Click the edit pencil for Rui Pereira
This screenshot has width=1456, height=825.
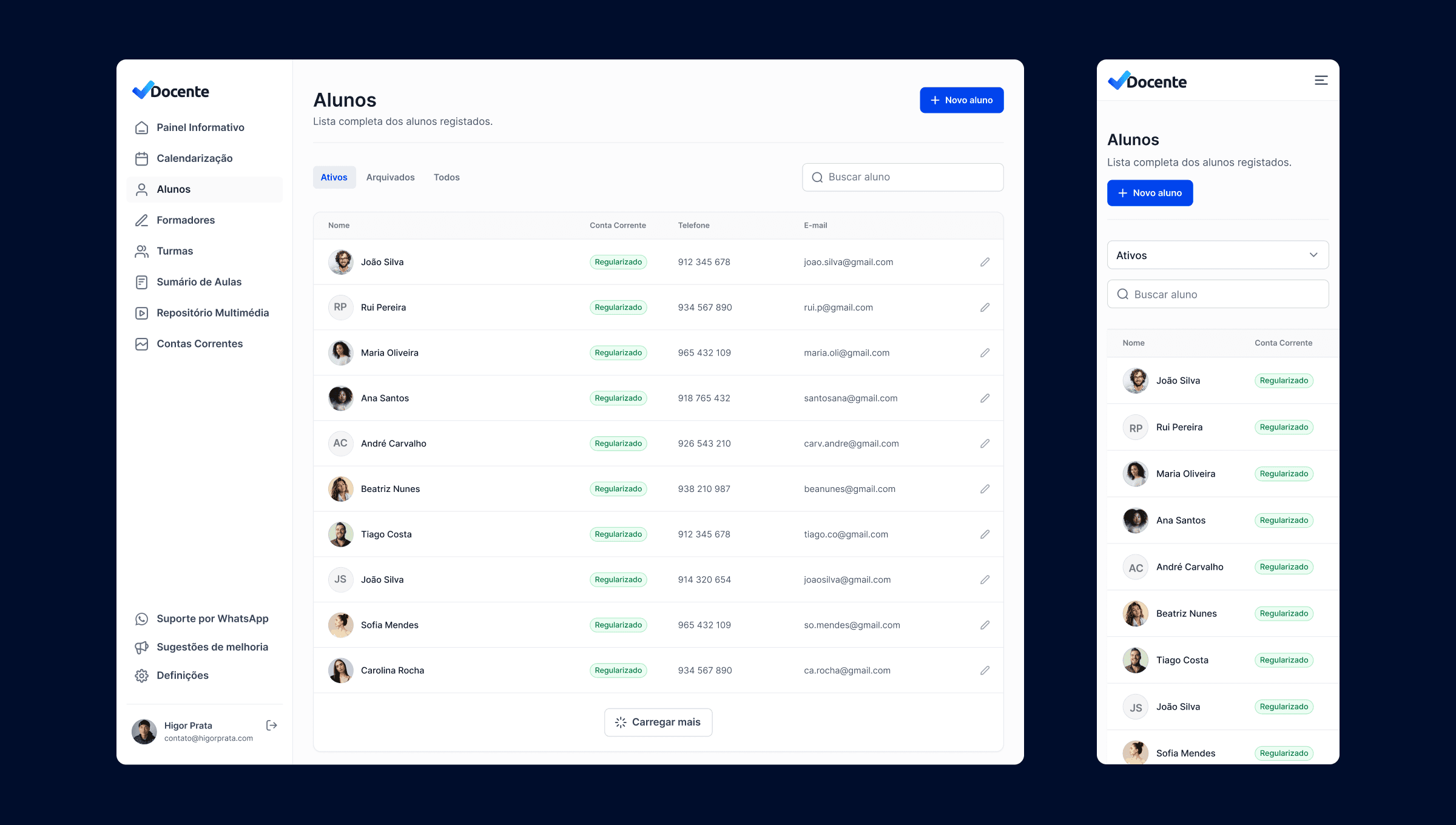pyautogui.click(x=985, y=308)
